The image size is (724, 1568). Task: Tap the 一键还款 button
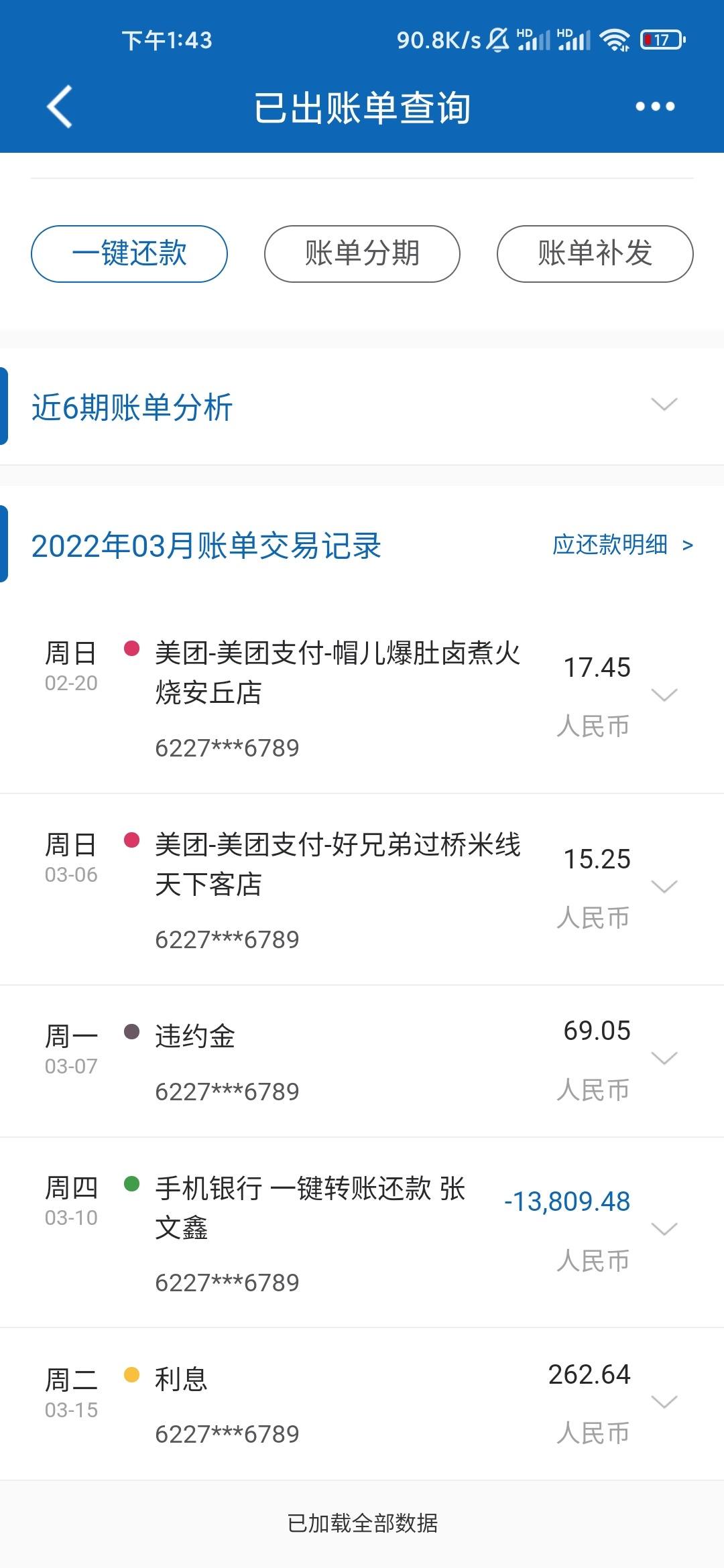(x=129, y=254)
